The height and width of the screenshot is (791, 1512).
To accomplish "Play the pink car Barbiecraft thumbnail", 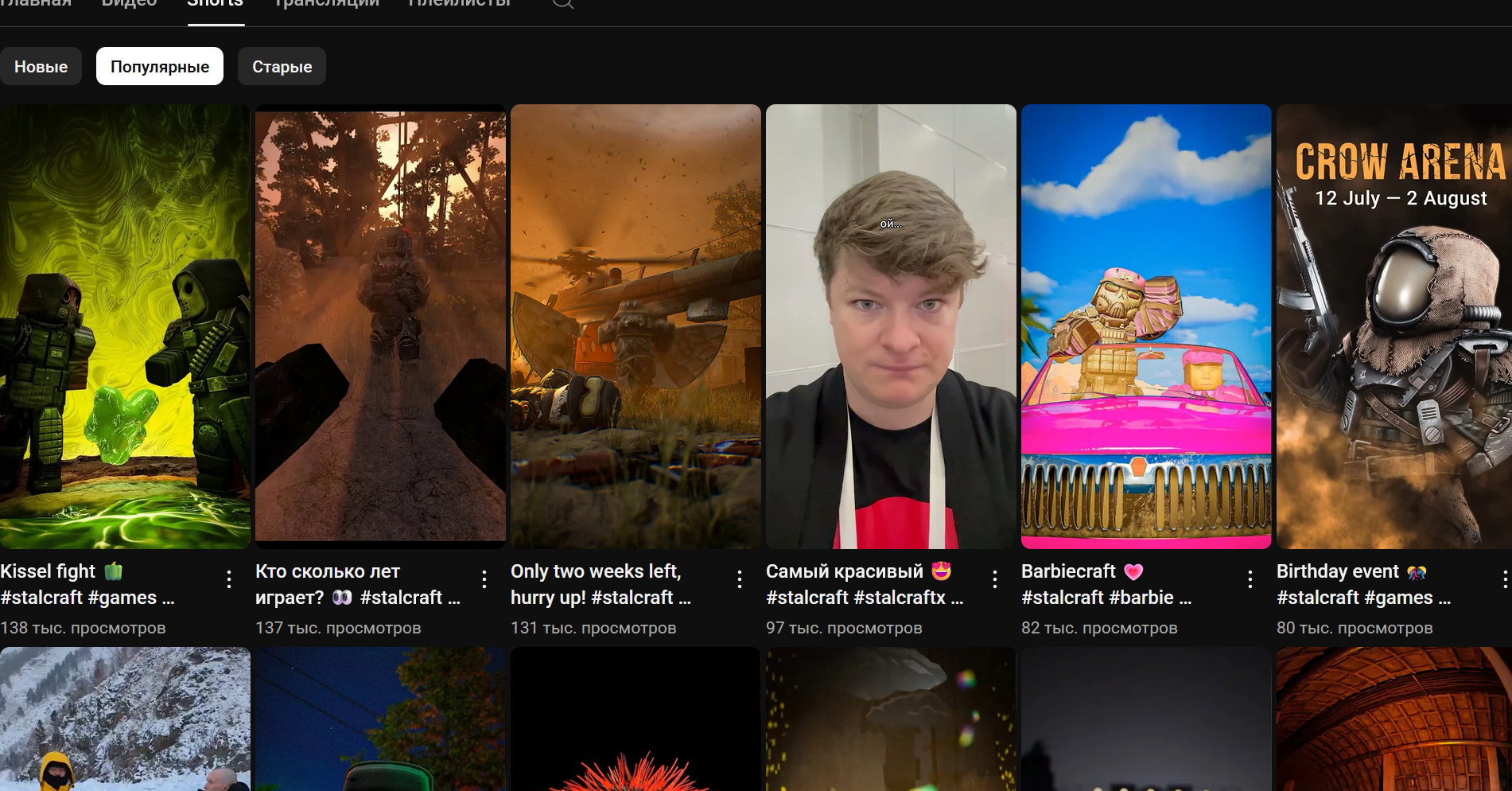I will pos(1146,326).
